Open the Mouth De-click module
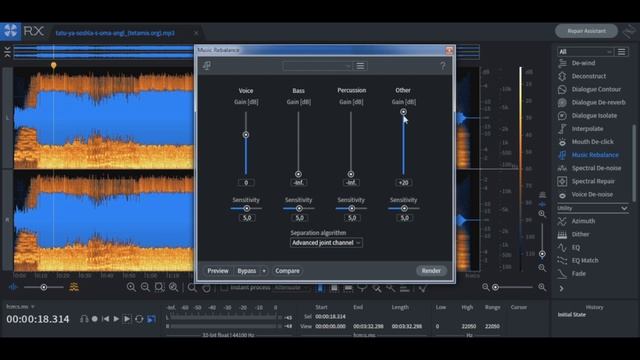Viewport: 640px width, 360px height. pos(592,142)
